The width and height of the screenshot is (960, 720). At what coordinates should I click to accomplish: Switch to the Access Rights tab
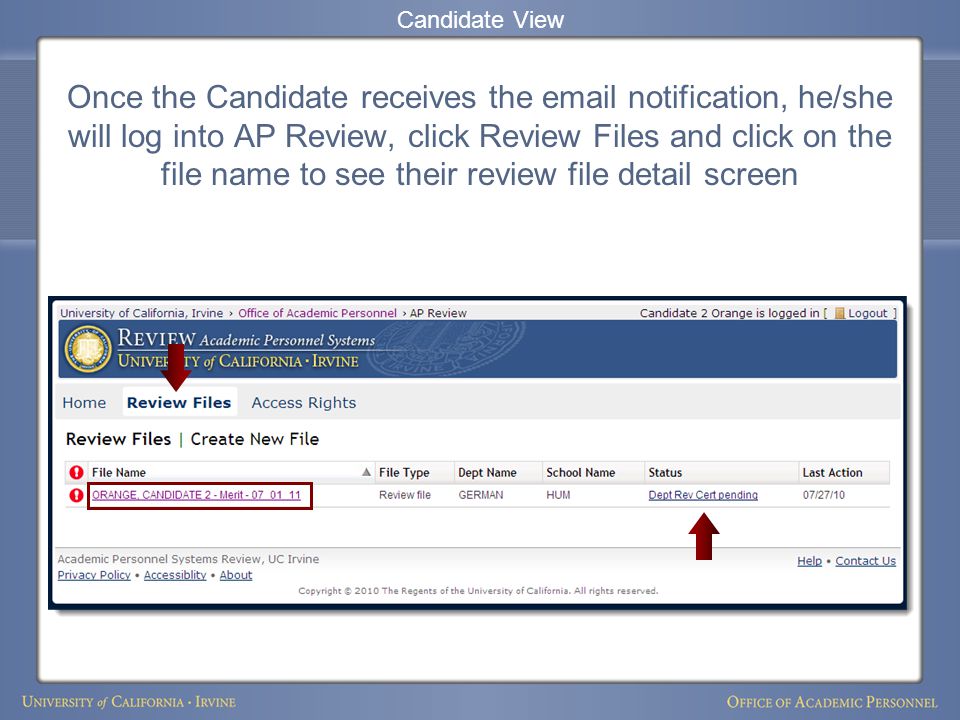[304, 403]
